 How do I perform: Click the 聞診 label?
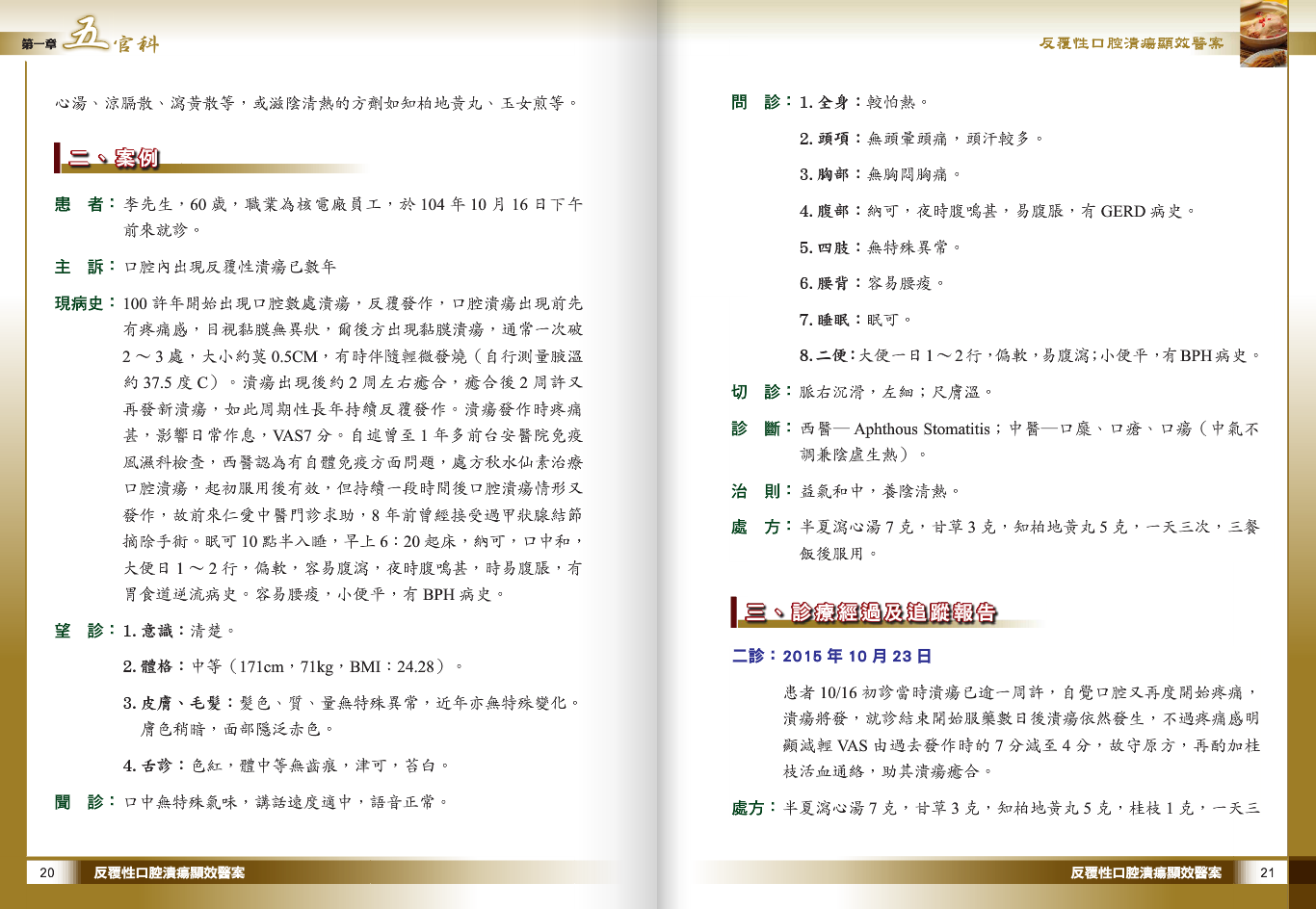[79, 802]
